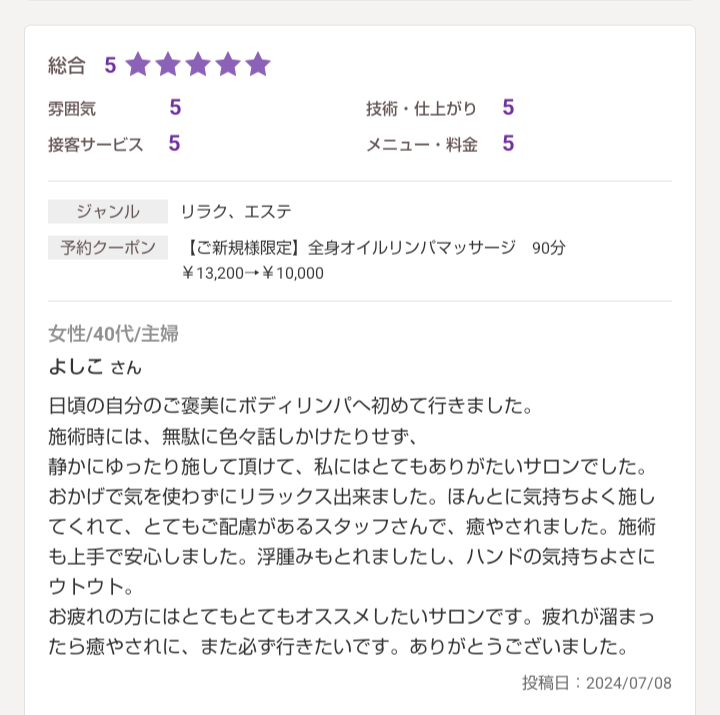Select the 予約クーポン gray tag
720x715 pixels.
[x=108, y=248]
